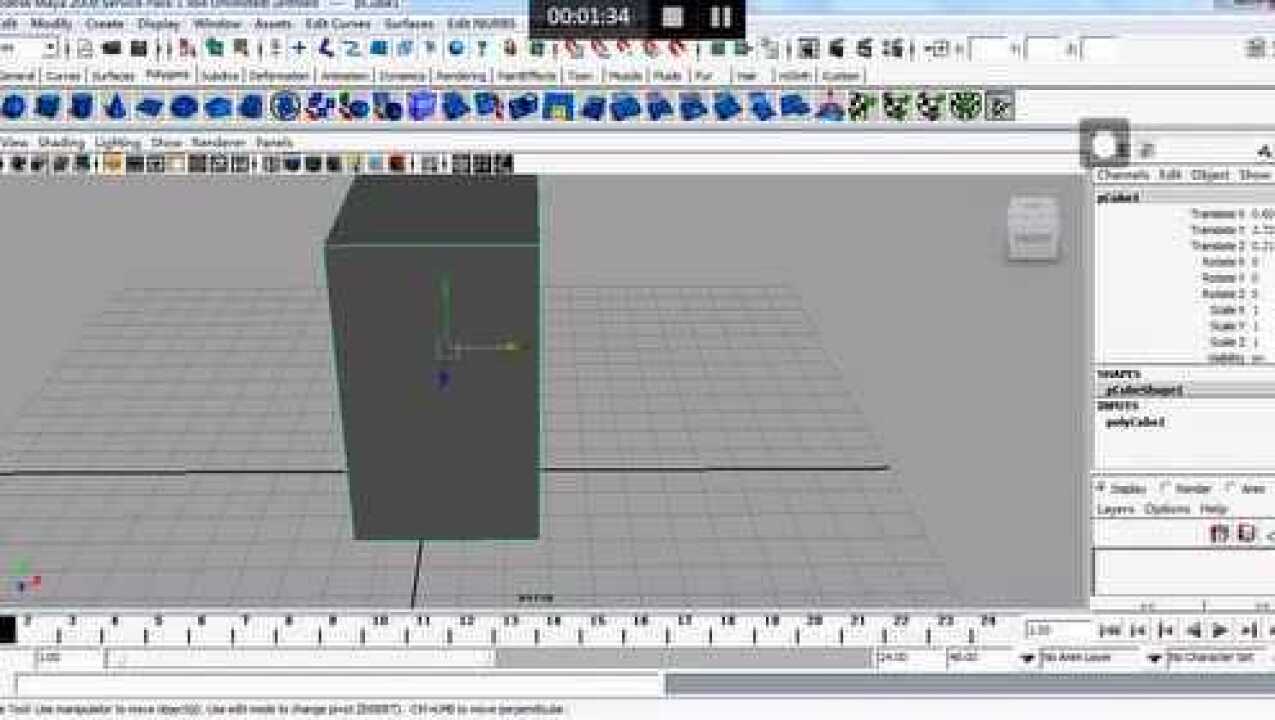Open the No Anim Layer dropdown
1275x720 pixels.
tap(1027, 658)
